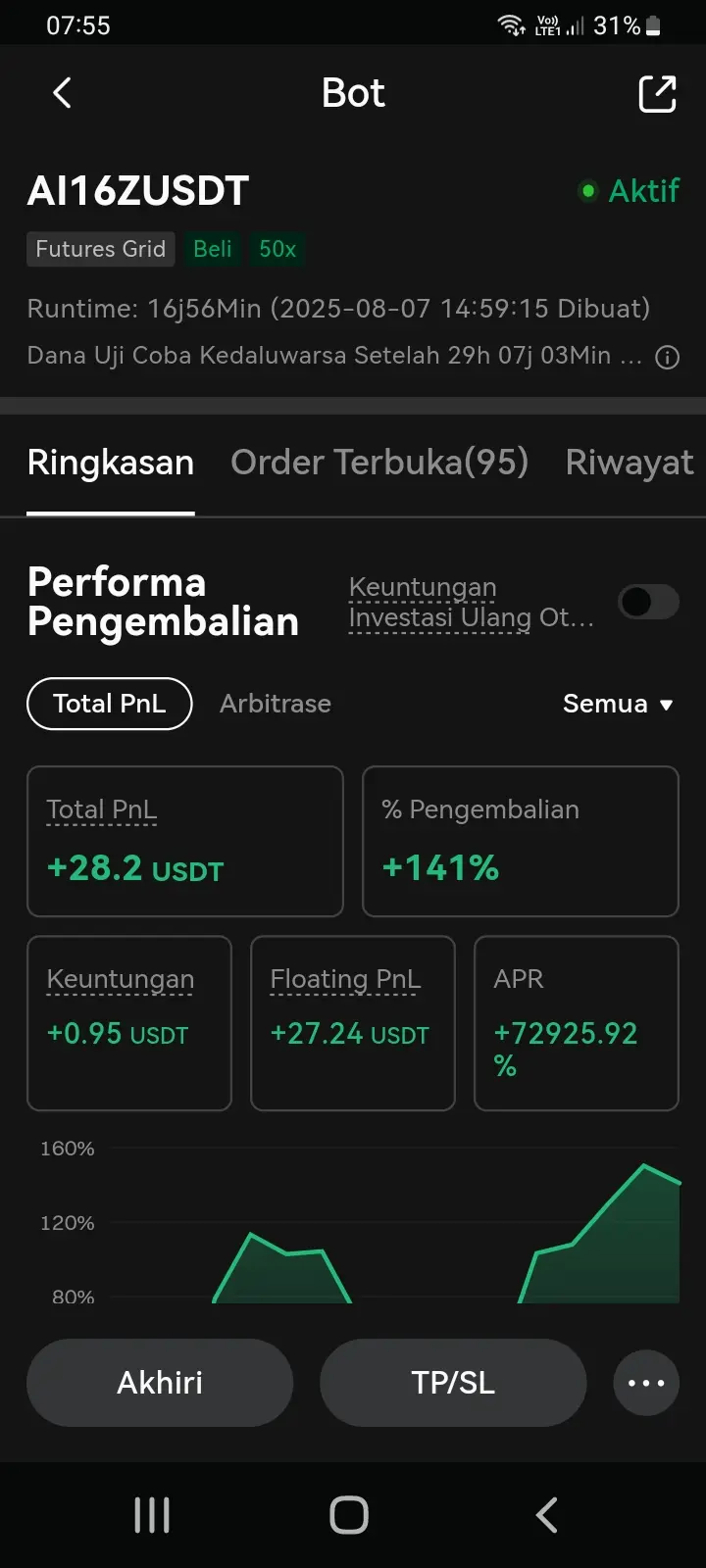Screen dimensions: 706x1568
Task: Tap Android home navigation icon
Action: (349, 1515)
